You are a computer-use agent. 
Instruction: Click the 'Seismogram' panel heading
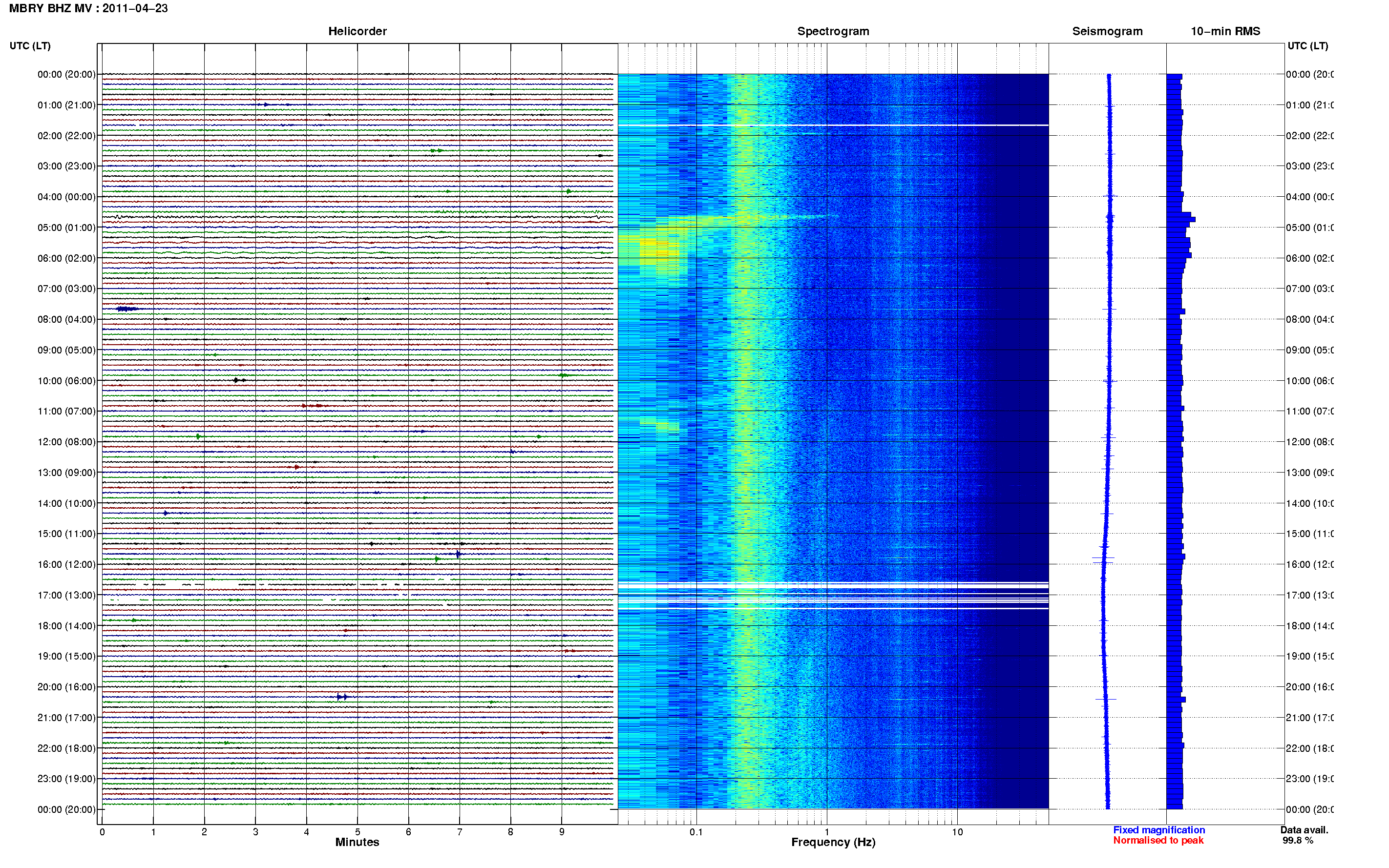click(x=1107, y=31)
